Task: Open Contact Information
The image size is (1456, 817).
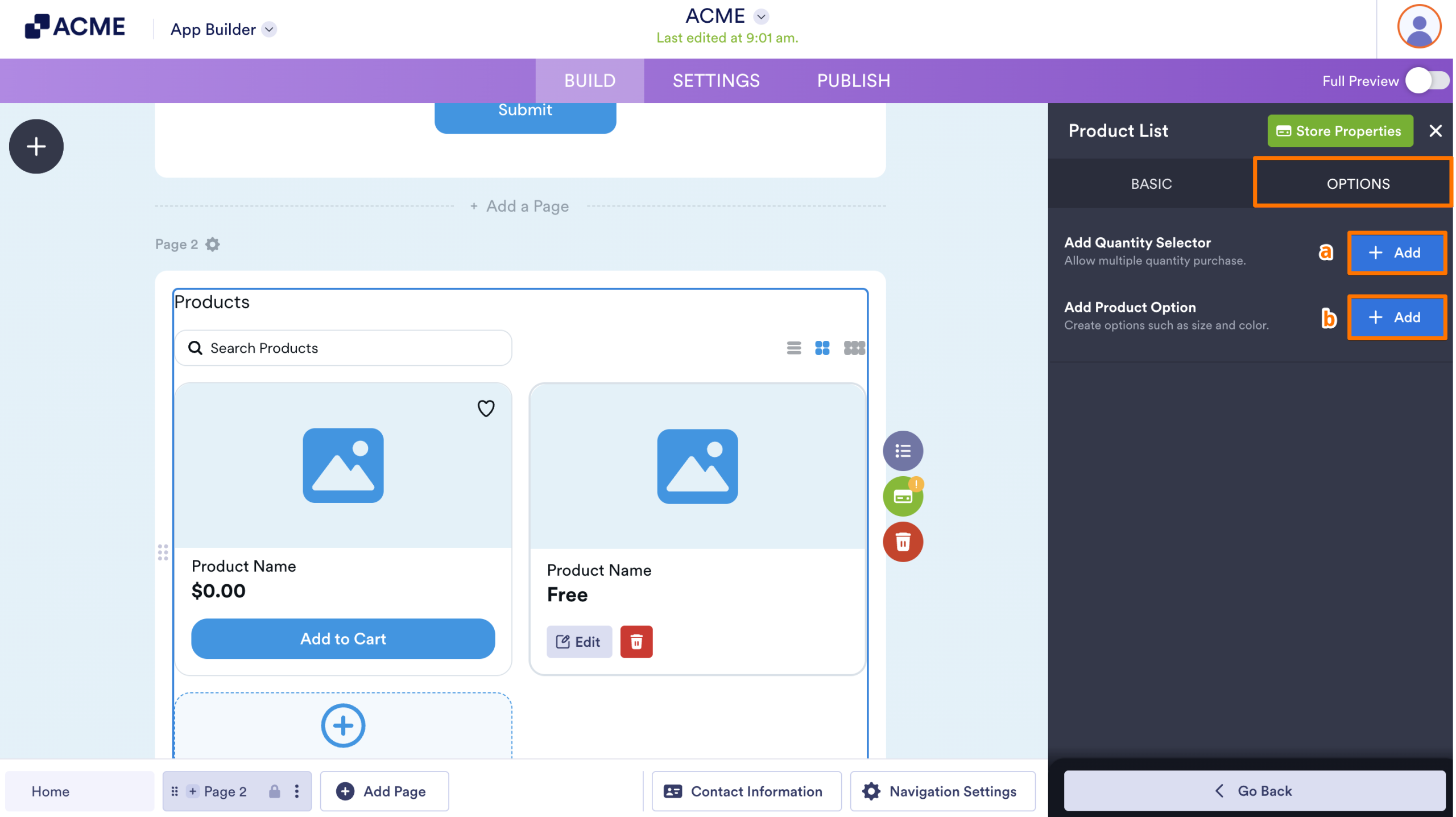Action: (x=747, y=793)
